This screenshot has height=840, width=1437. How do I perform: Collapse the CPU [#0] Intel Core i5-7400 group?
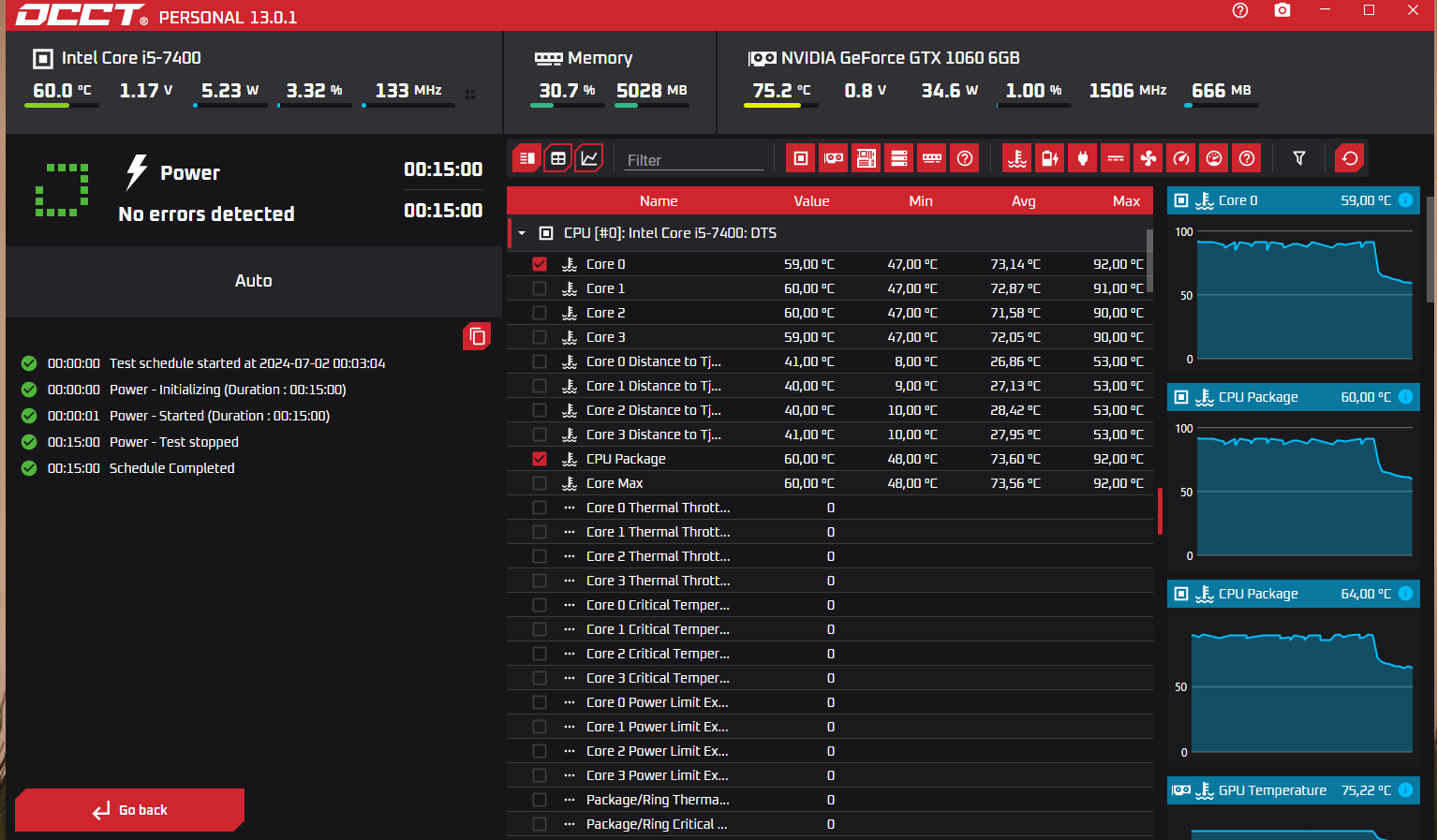[x=522, y=233]
